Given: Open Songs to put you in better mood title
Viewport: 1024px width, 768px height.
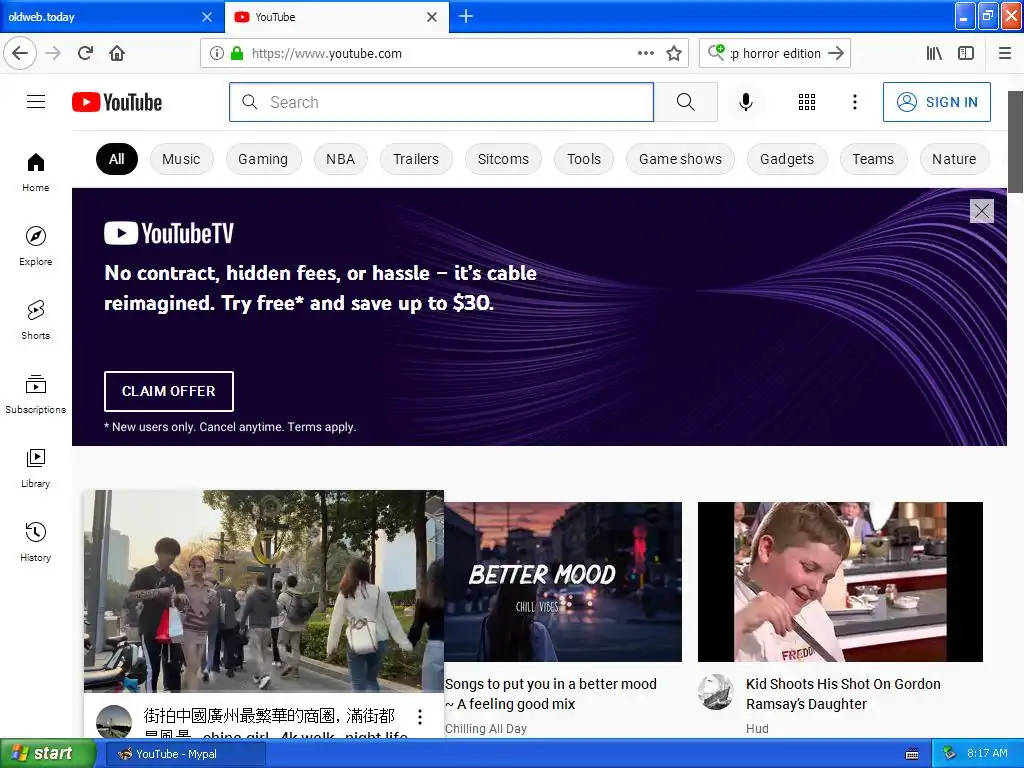Looking at the screenshot, I should pos(551,694).
